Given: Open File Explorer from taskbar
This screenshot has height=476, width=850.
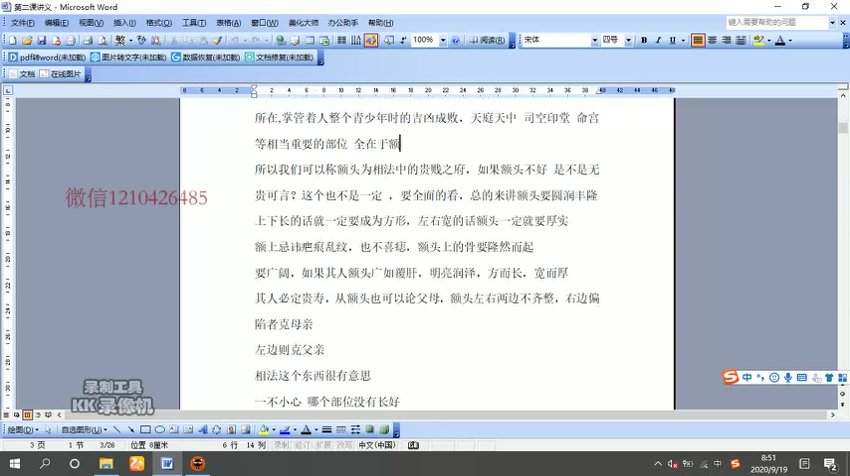Looking at the screenshot, I should click(x=106, y=464).
